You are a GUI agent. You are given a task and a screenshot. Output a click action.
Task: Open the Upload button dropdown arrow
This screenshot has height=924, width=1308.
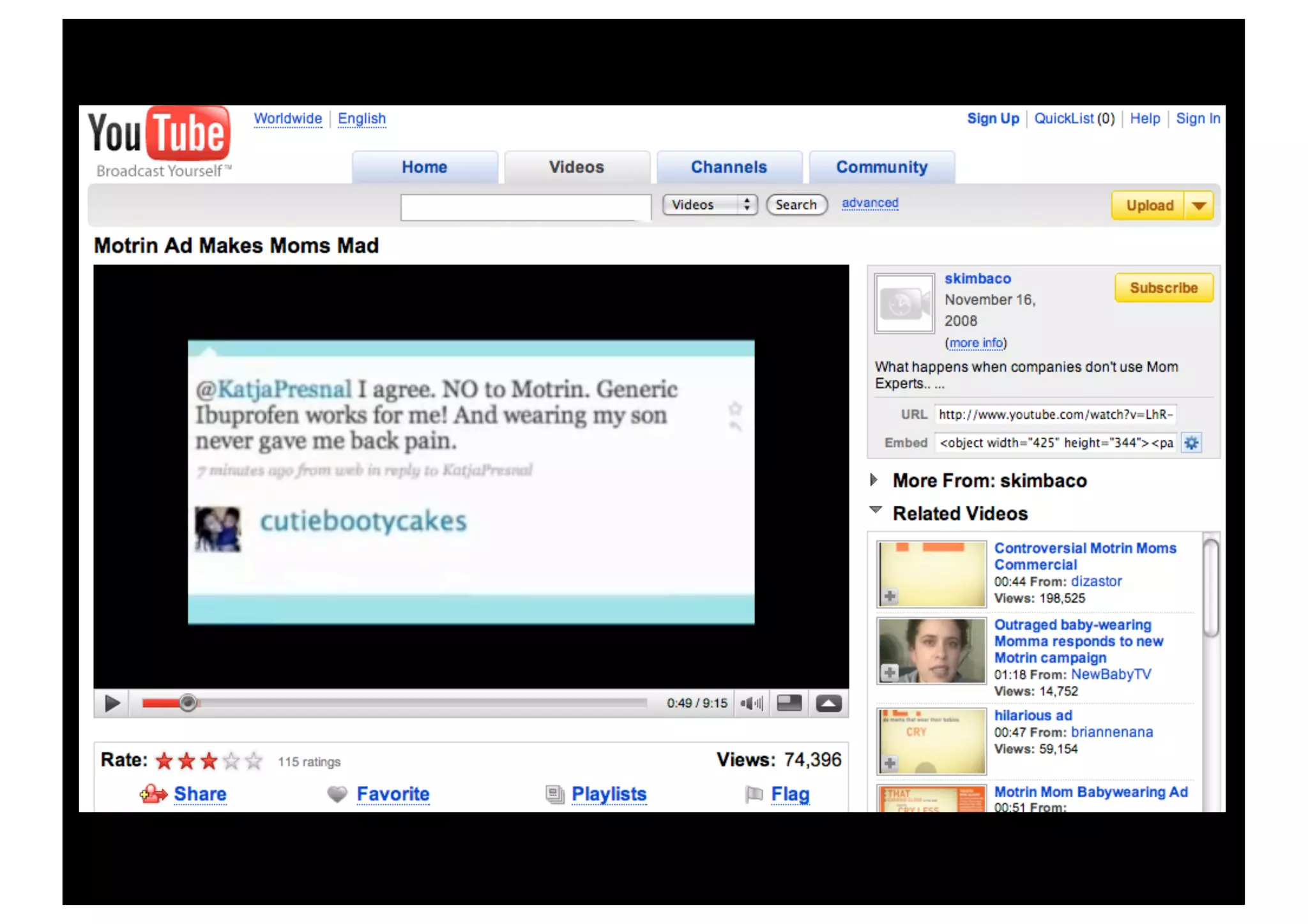point(1199,206)
